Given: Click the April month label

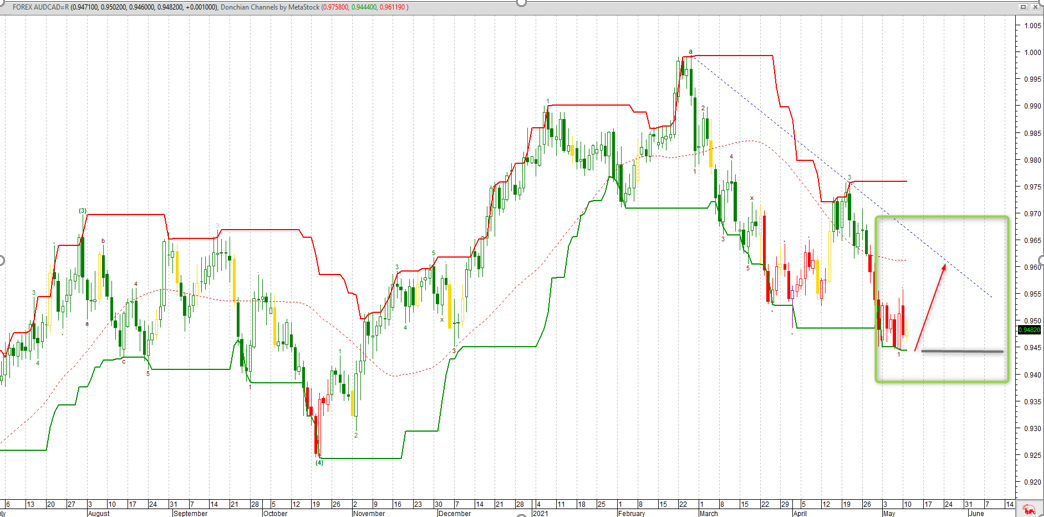Looking at the screenshot, I should click(x=802, y=513).
